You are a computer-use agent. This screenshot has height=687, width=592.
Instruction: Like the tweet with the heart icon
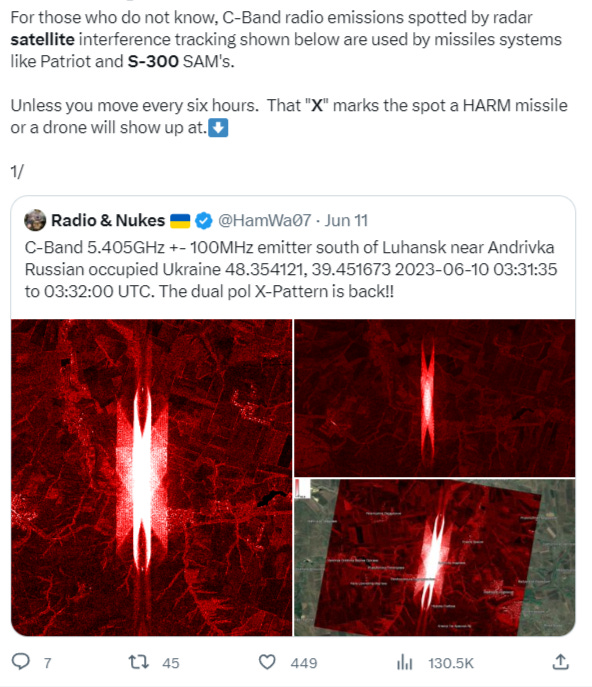(267, 662)
